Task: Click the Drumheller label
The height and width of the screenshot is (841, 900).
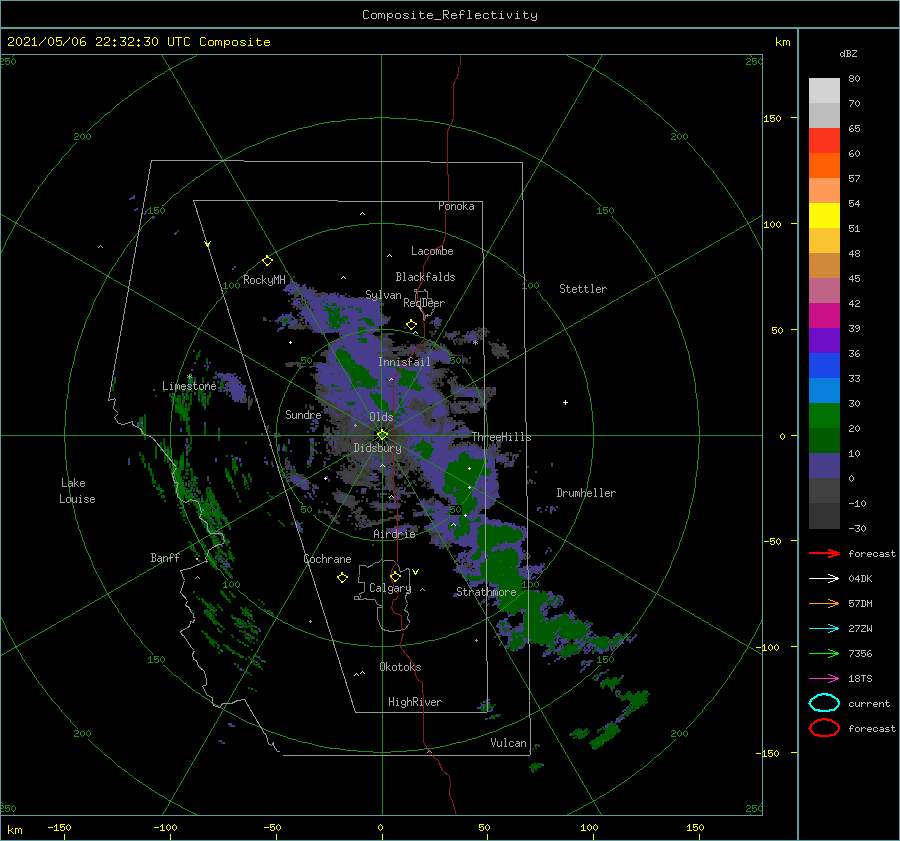Action: (586, 493)
